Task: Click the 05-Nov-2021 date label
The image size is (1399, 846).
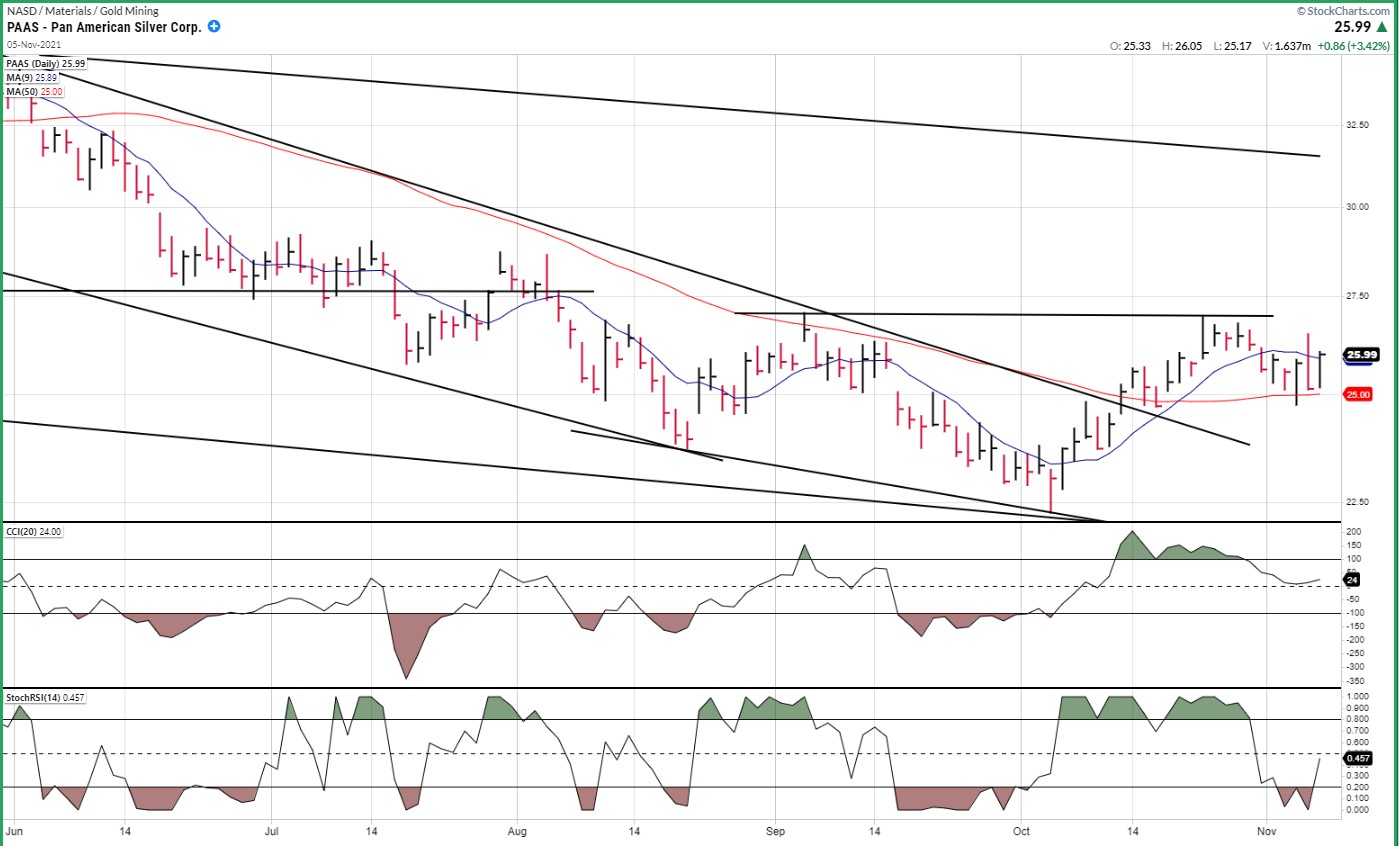Action: [x=29, y=46]
